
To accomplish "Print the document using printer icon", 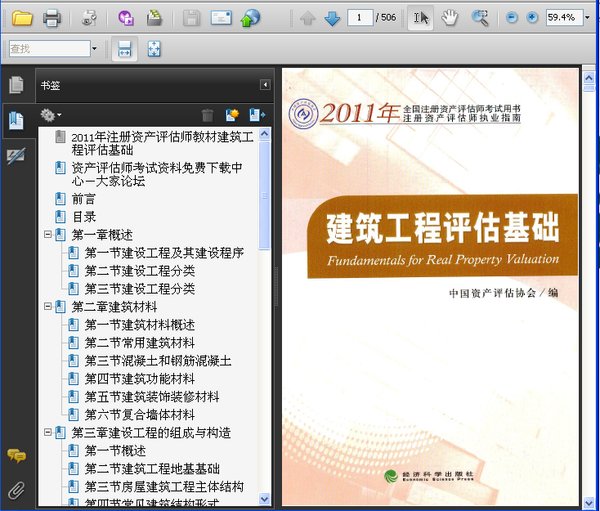I will point(52,18).
